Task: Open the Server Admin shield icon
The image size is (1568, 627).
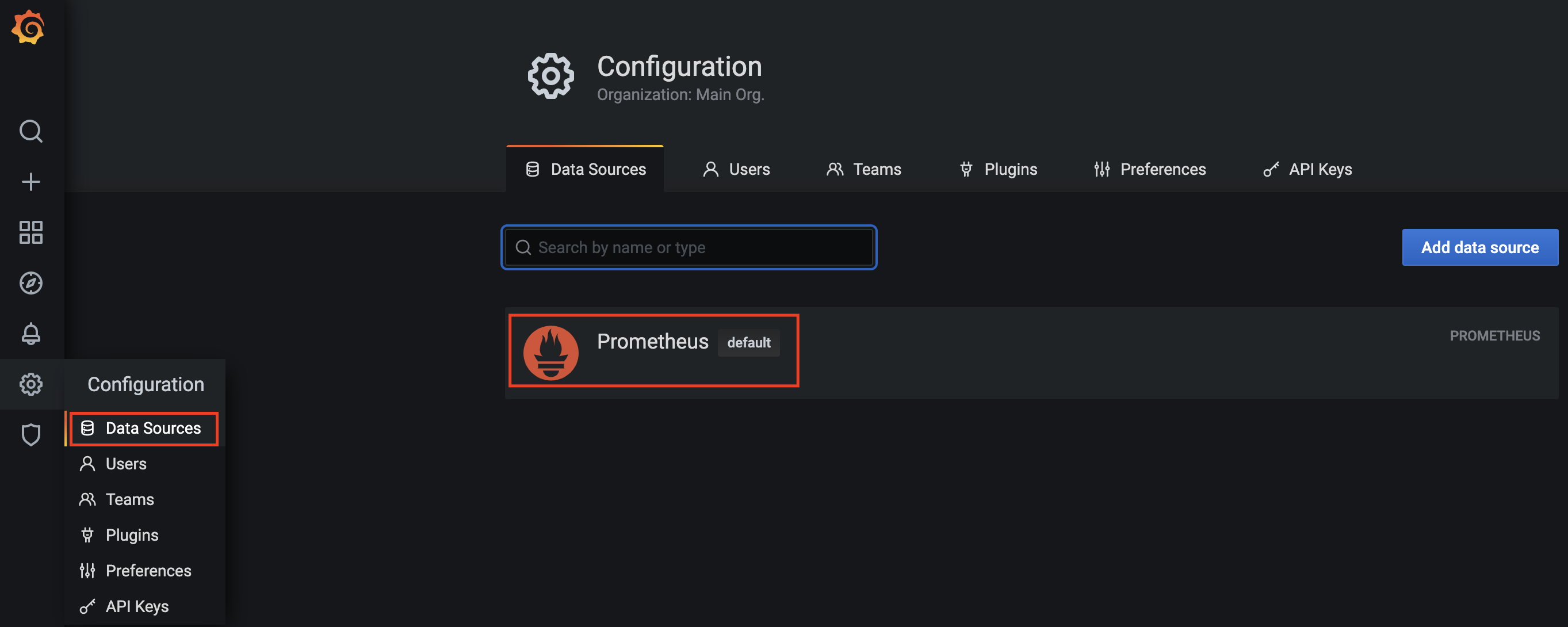Action: pos(30,435)
